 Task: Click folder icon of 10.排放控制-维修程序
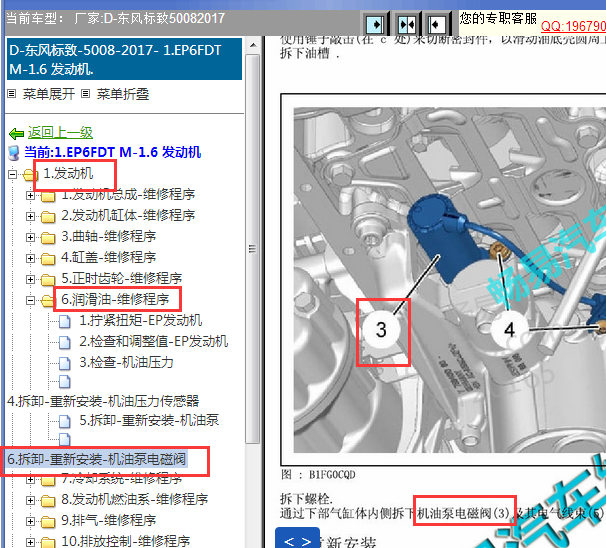click(48, 543)
